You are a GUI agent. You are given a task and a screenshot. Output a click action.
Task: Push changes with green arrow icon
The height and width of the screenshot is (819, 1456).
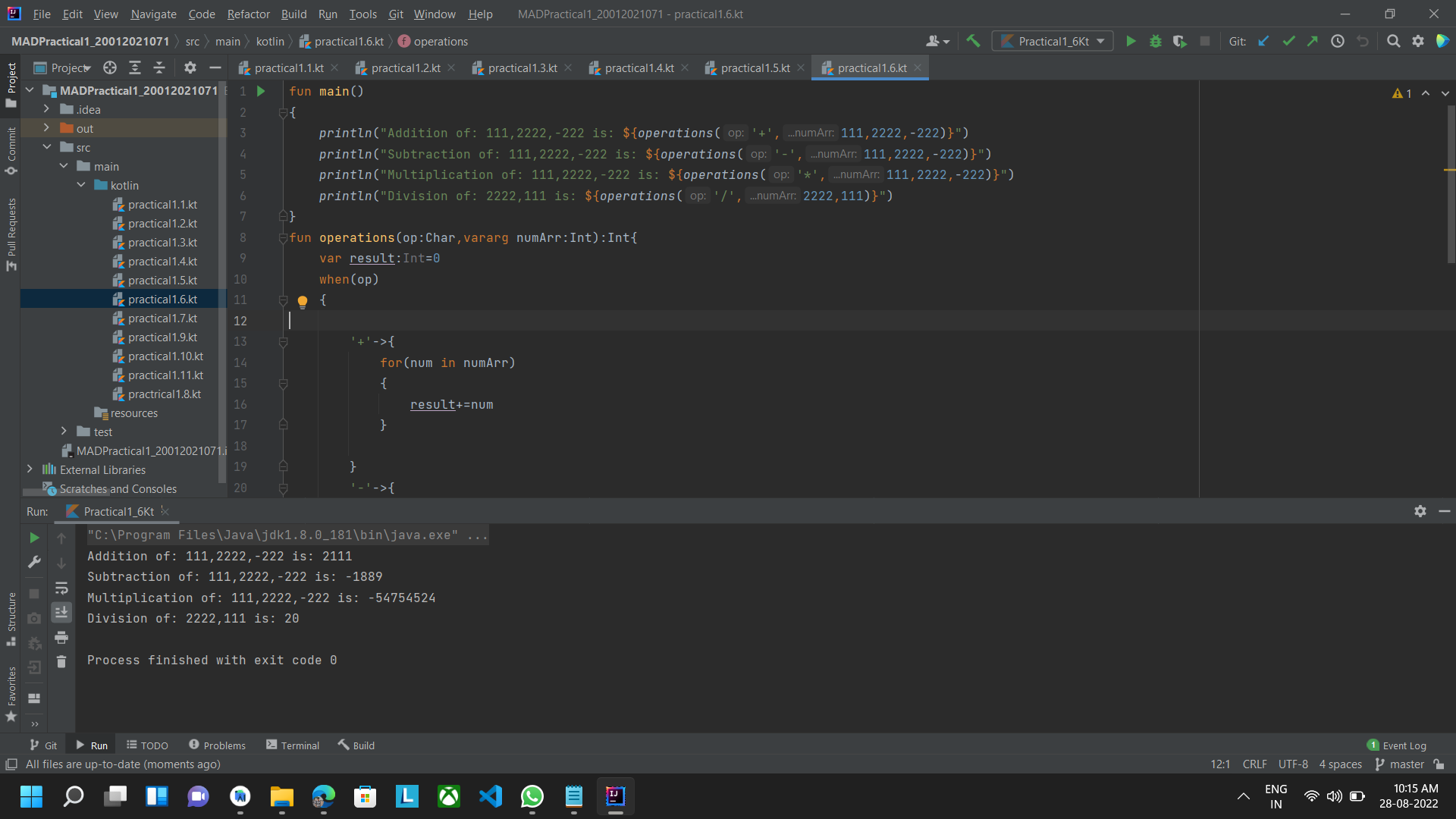1313,41
